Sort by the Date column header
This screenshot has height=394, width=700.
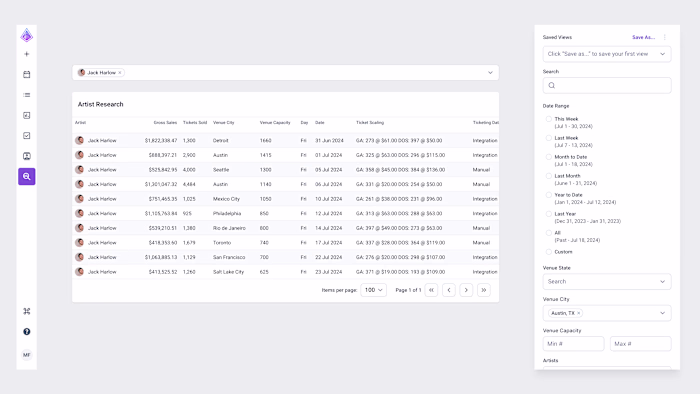(x=320, y=123)
